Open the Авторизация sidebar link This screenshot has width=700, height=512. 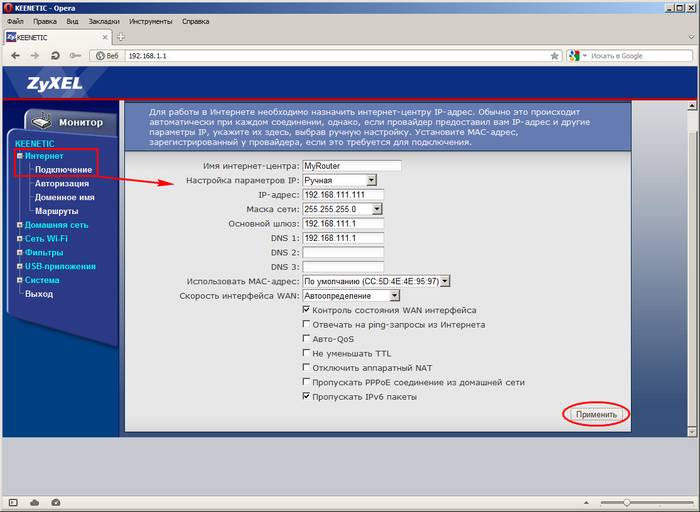(x=62, y=184)
